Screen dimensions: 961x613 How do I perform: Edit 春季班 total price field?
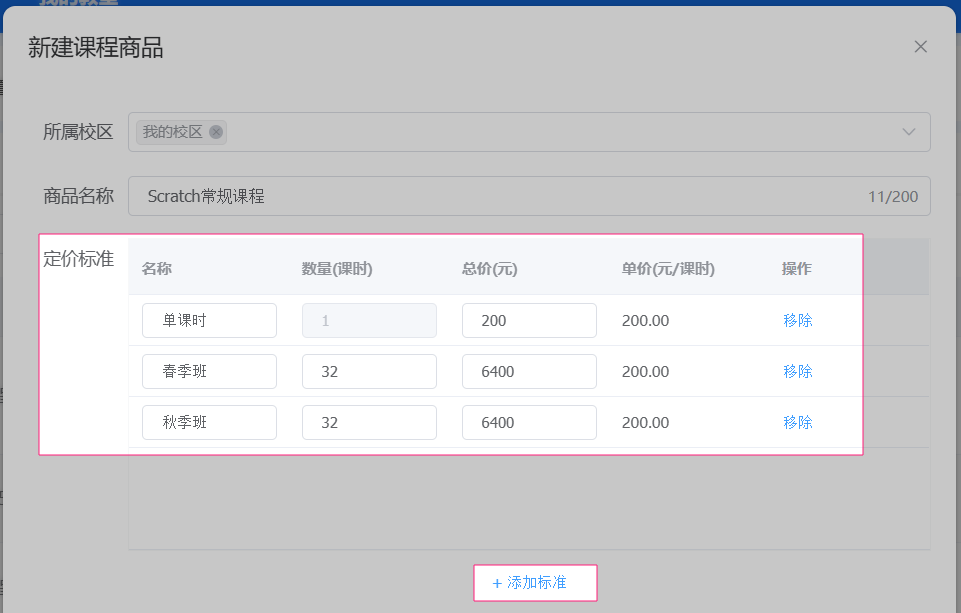tap(529, 371)
